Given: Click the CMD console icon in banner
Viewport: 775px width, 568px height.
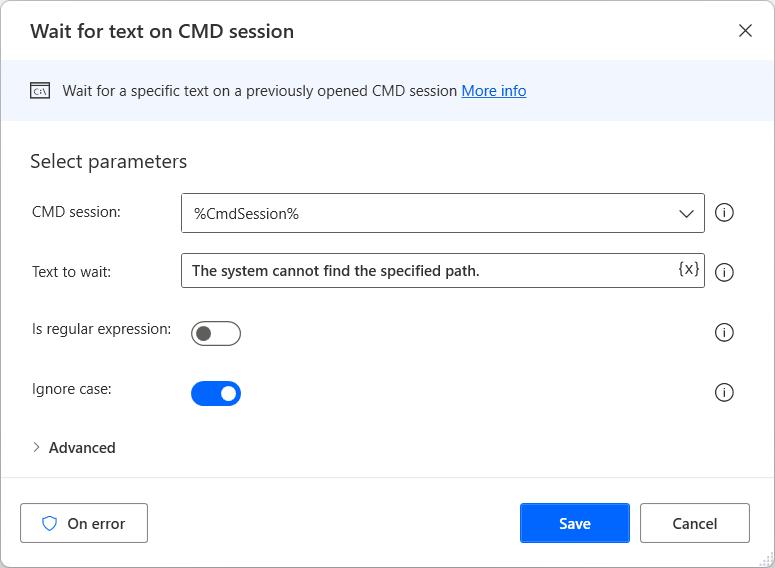Looking at the screenshot, I should (40, 91).
